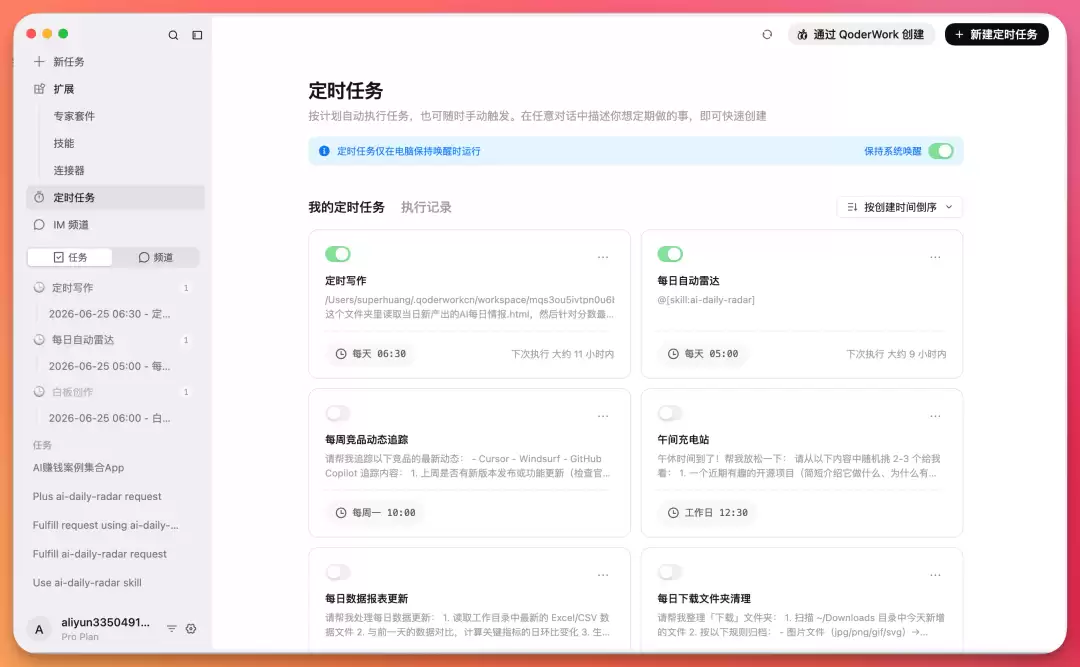Open the 按创建时间倒序 sort dropdown

coord(900,207)
